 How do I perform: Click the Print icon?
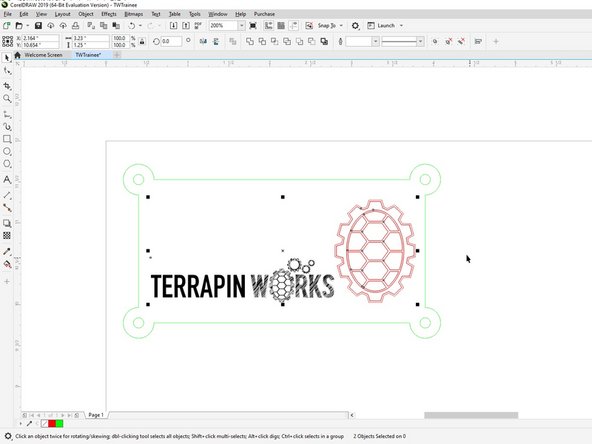click(x=76, y=26)
